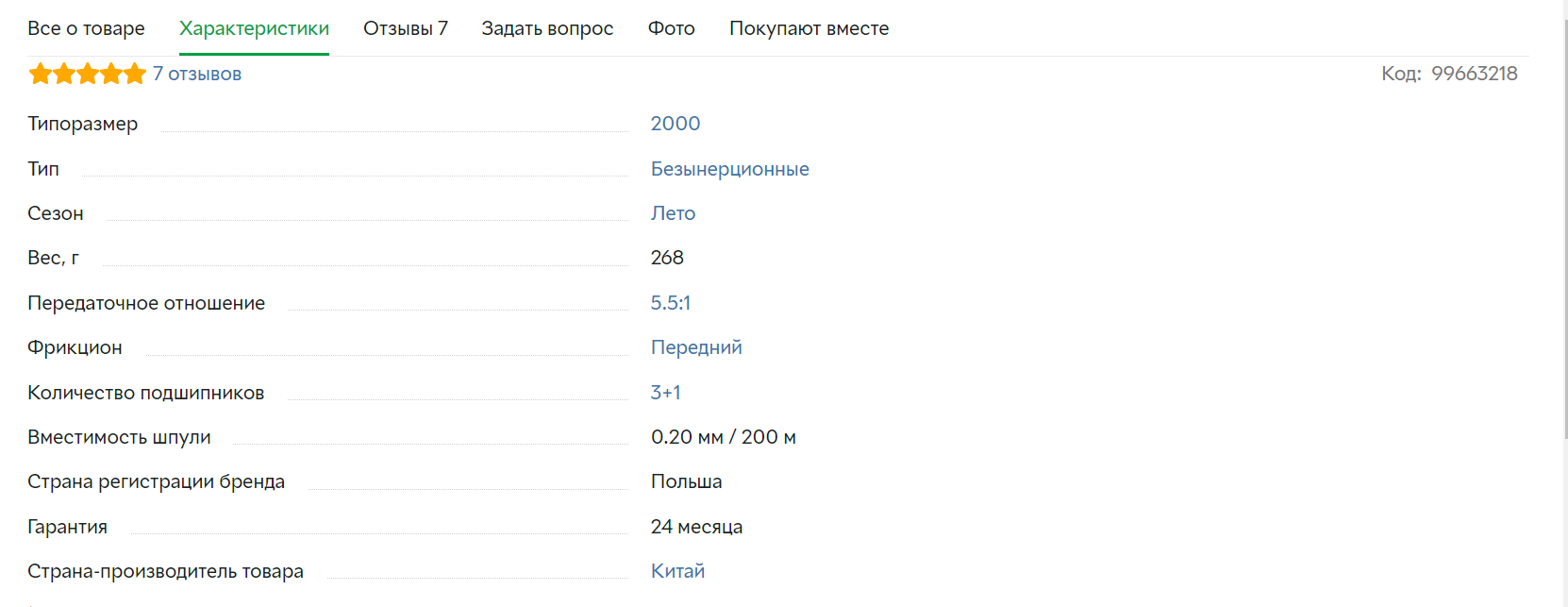Click the "Польша" brand country value
1568x607 pixels.
click(x=686, y=481)
